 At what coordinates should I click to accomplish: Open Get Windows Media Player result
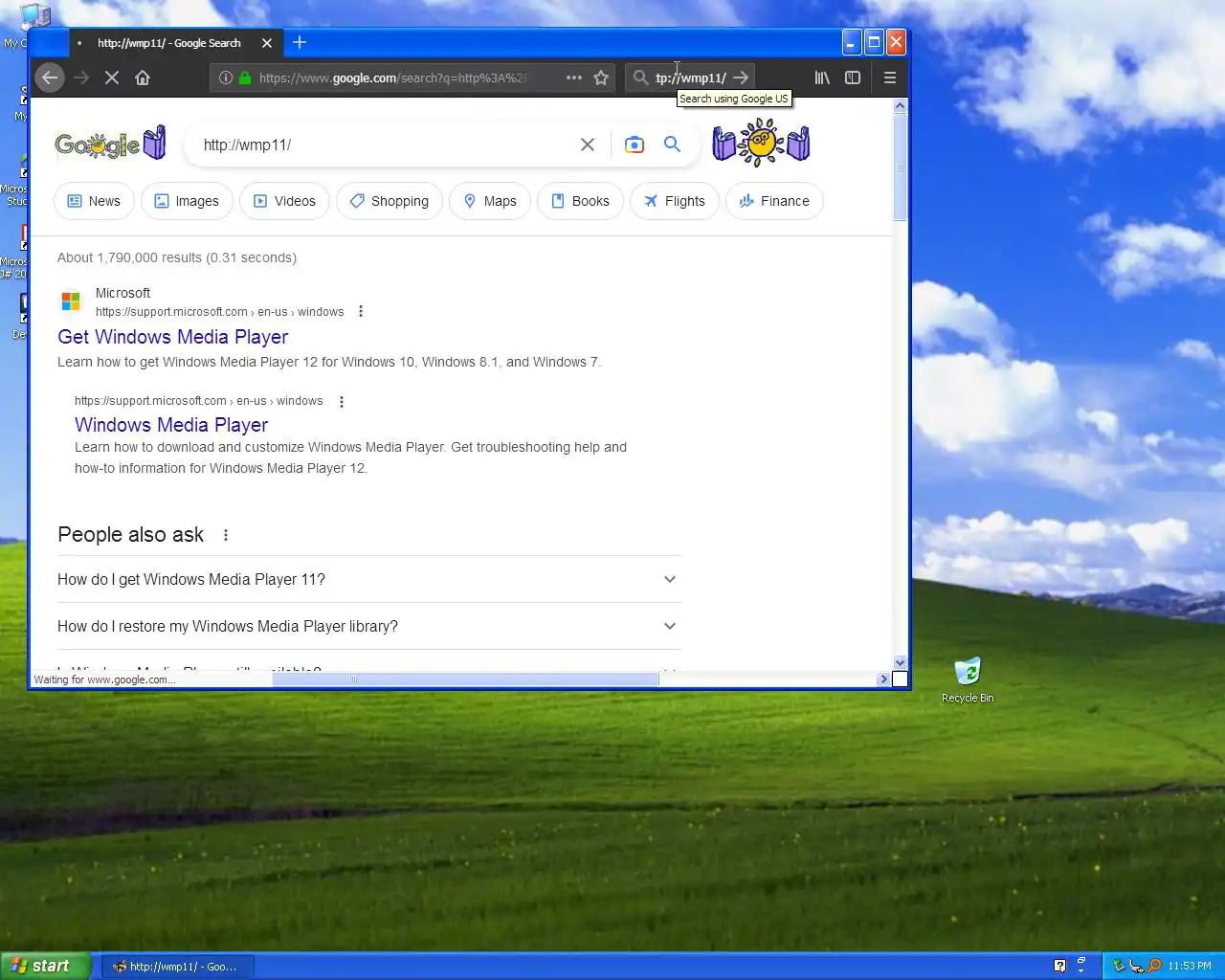(x=173, y=337)
